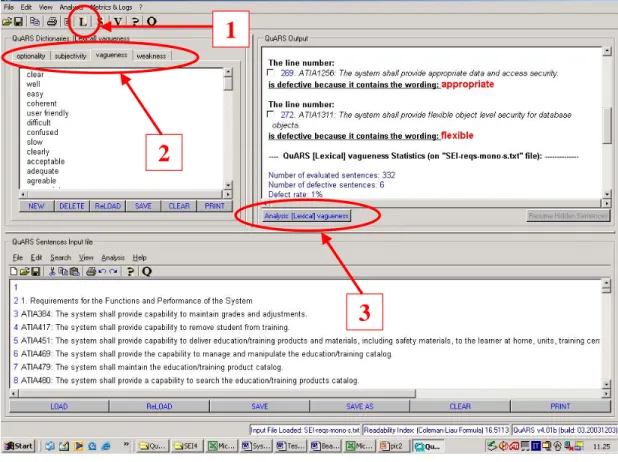Click the Q icon in the top toolbar
The height and width of the screenshot is (462, 618).
pos(152,22)
